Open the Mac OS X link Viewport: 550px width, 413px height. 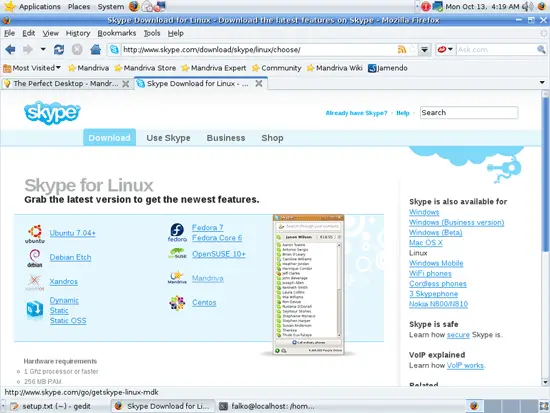[x=425, y=243]
